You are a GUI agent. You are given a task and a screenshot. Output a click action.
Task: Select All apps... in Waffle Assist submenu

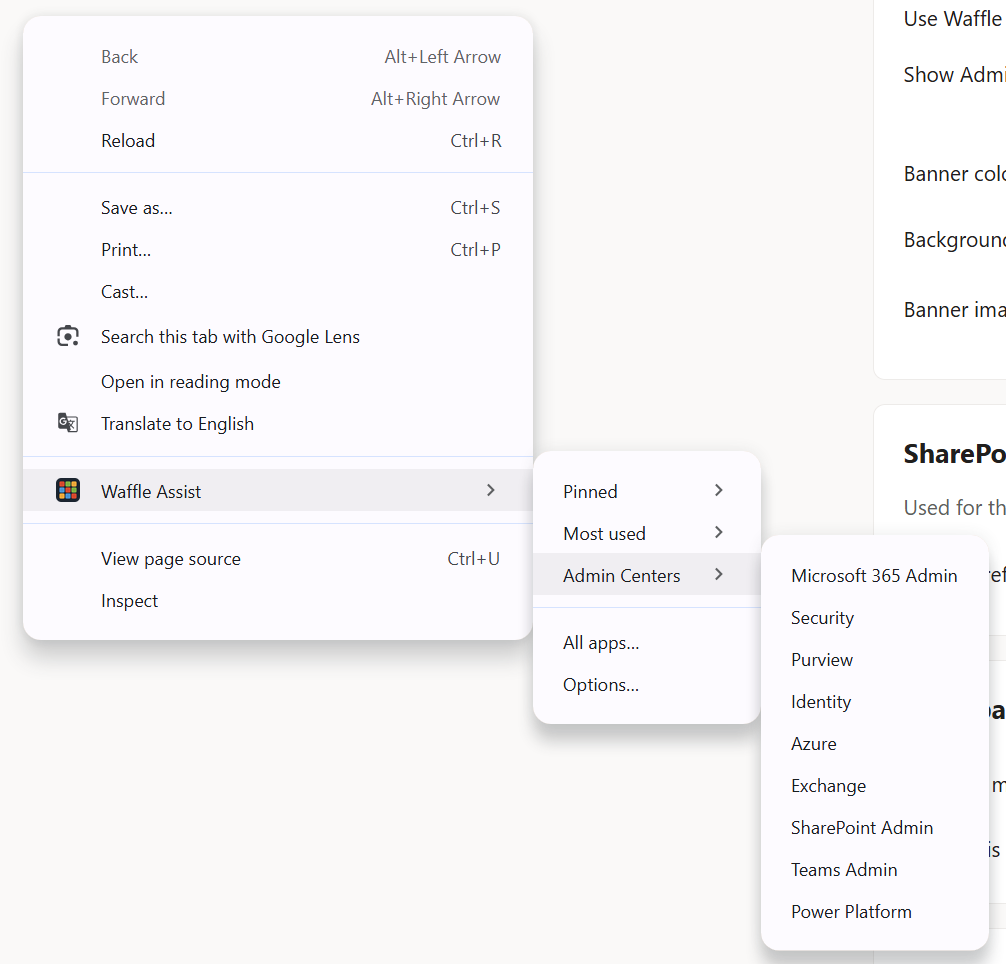647,643
